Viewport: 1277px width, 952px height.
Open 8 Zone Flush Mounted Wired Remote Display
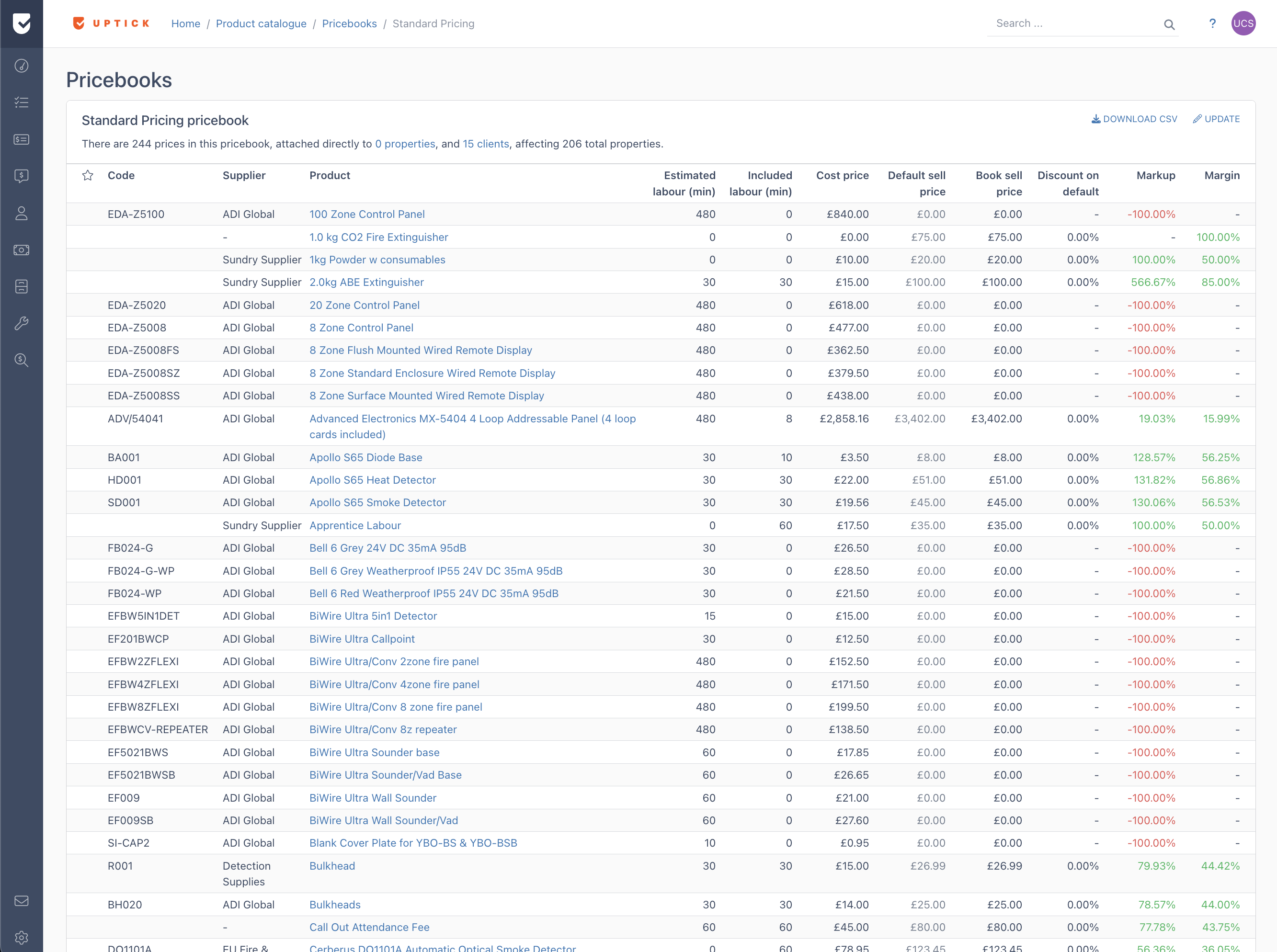[421, 350]
